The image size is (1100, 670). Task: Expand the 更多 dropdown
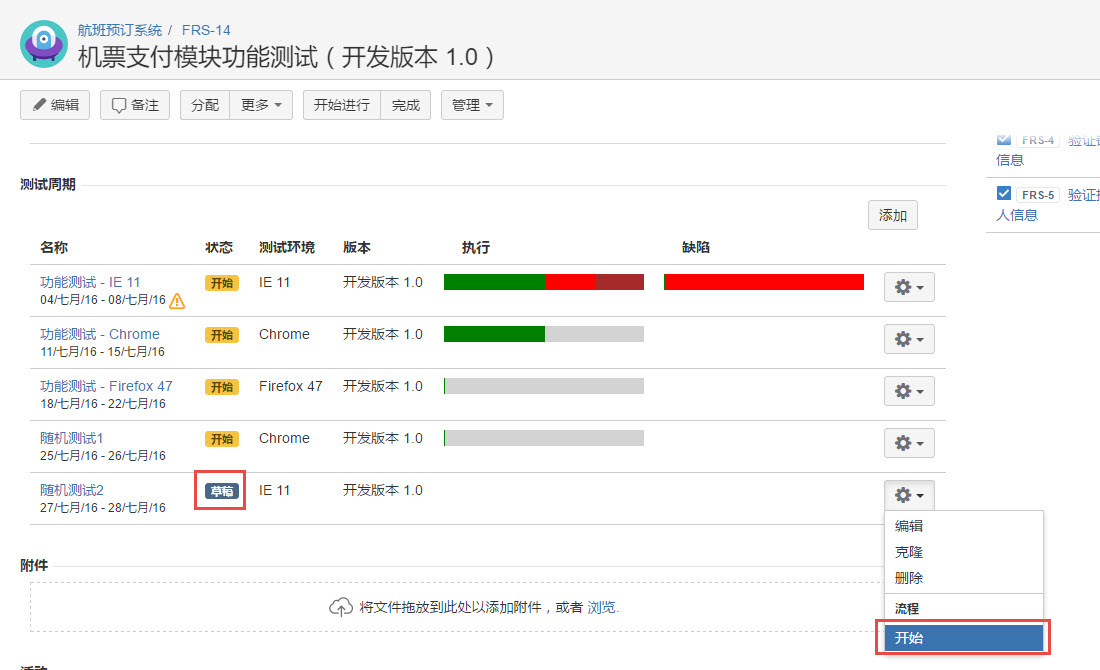pos(261,105)
